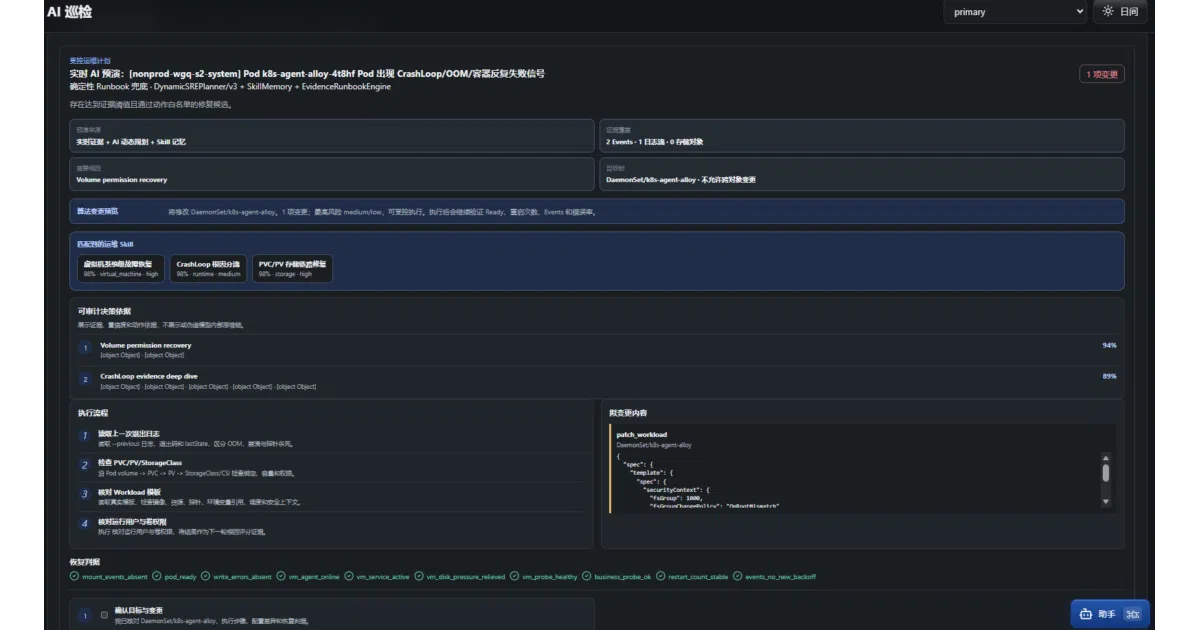Select the PVC/PV 存储挂载修复 skill card

click(x=292, y=268)
